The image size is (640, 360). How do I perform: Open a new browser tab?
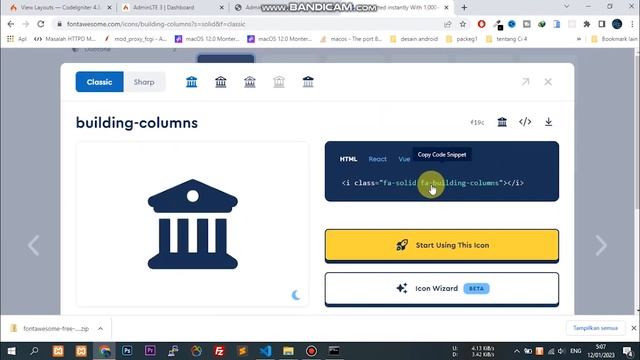coord(464,7)
